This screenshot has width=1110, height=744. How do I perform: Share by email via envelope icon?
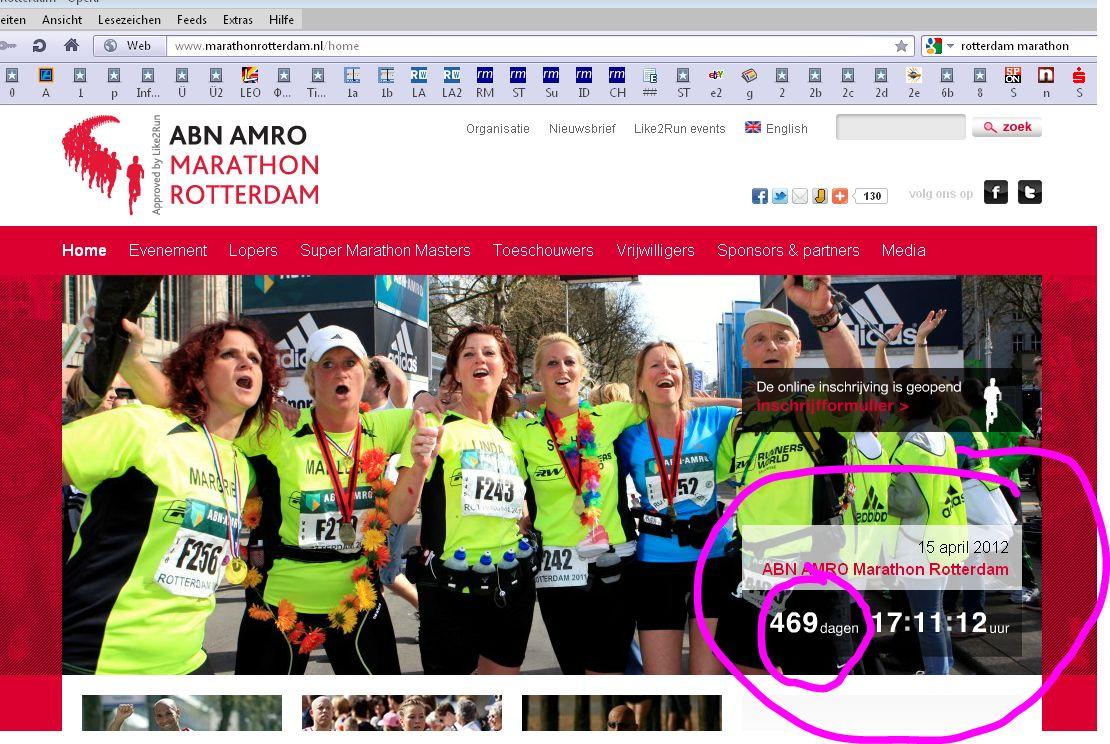[x=799, y=196]
